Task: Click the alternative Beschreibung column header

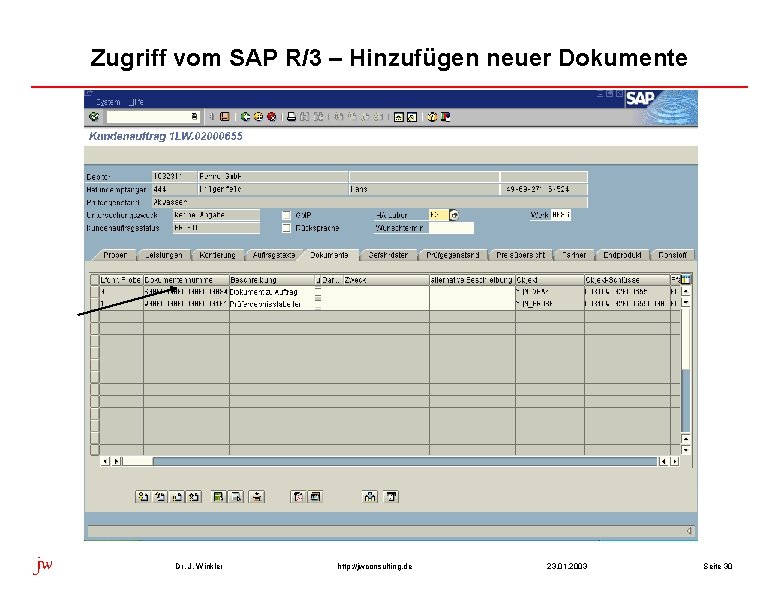Action: pyautogui.click(x=472, y=280)
